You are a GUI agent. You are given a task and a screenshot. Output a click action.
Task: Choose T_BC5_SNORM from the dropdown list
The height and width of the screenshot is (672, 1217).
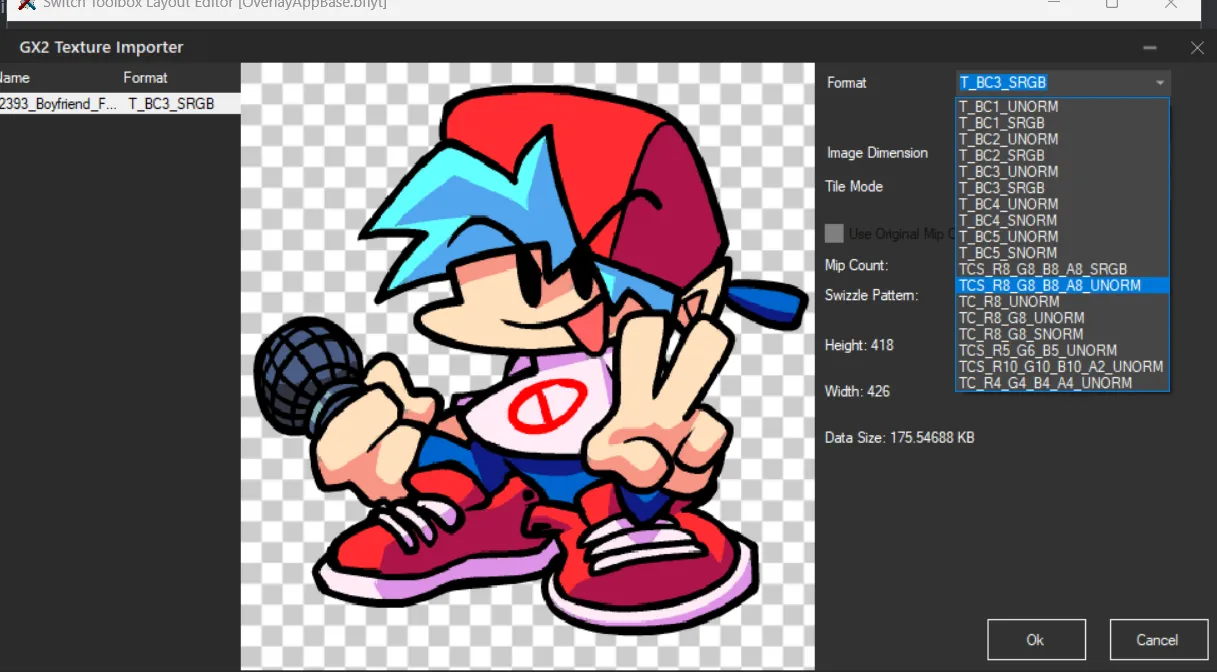[1008, 253]
